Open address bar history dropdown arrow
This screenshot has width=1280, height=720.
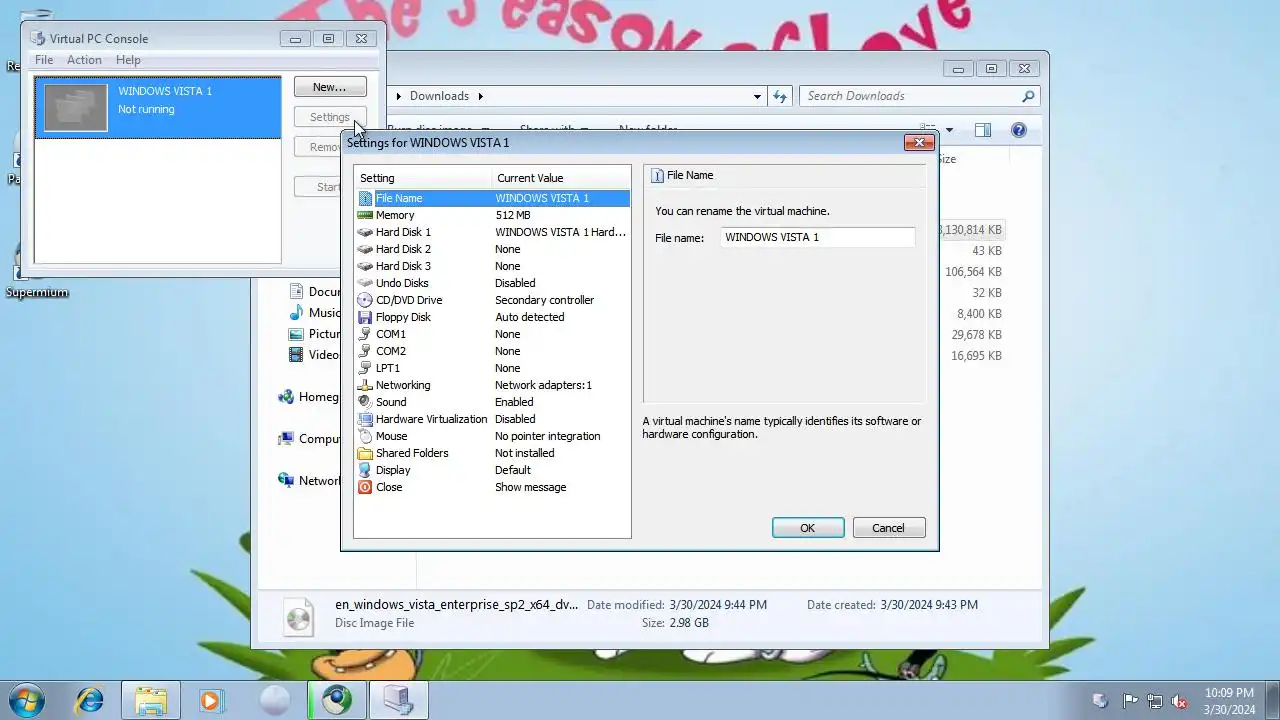757,96
